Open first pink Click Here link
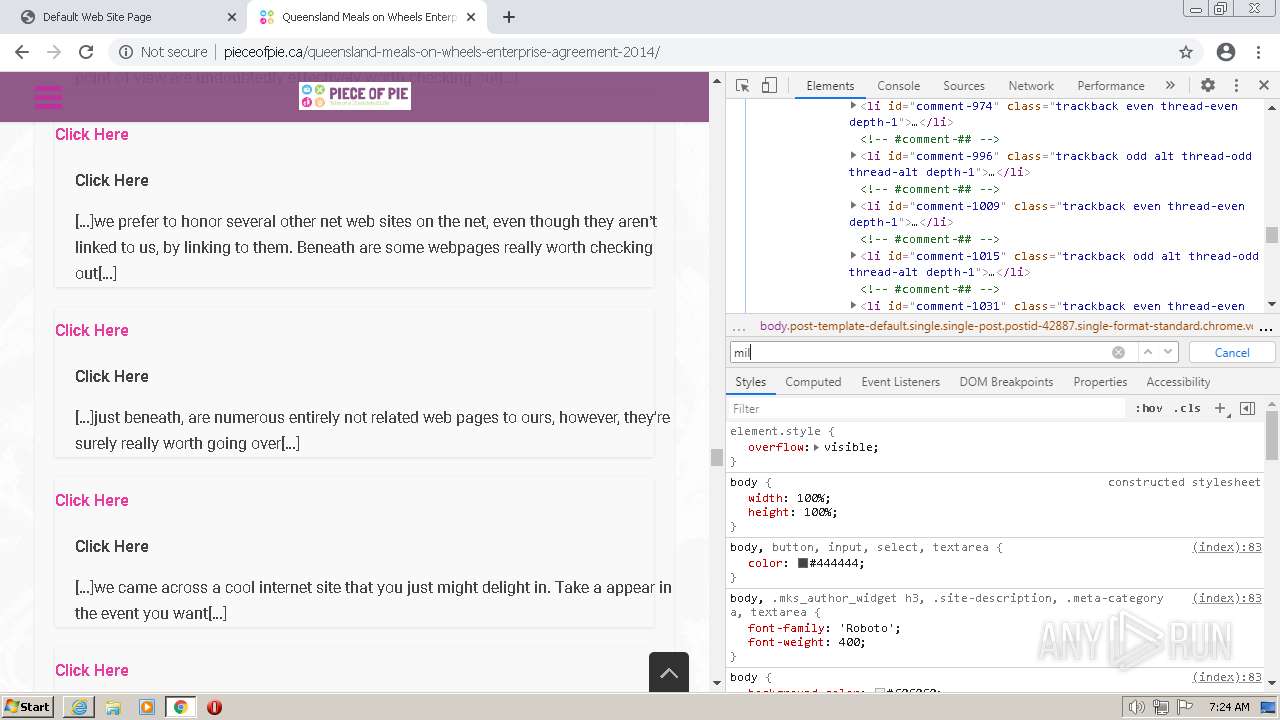The height and width of the screenshot is (720, 1280). click(x=92, y=134)
